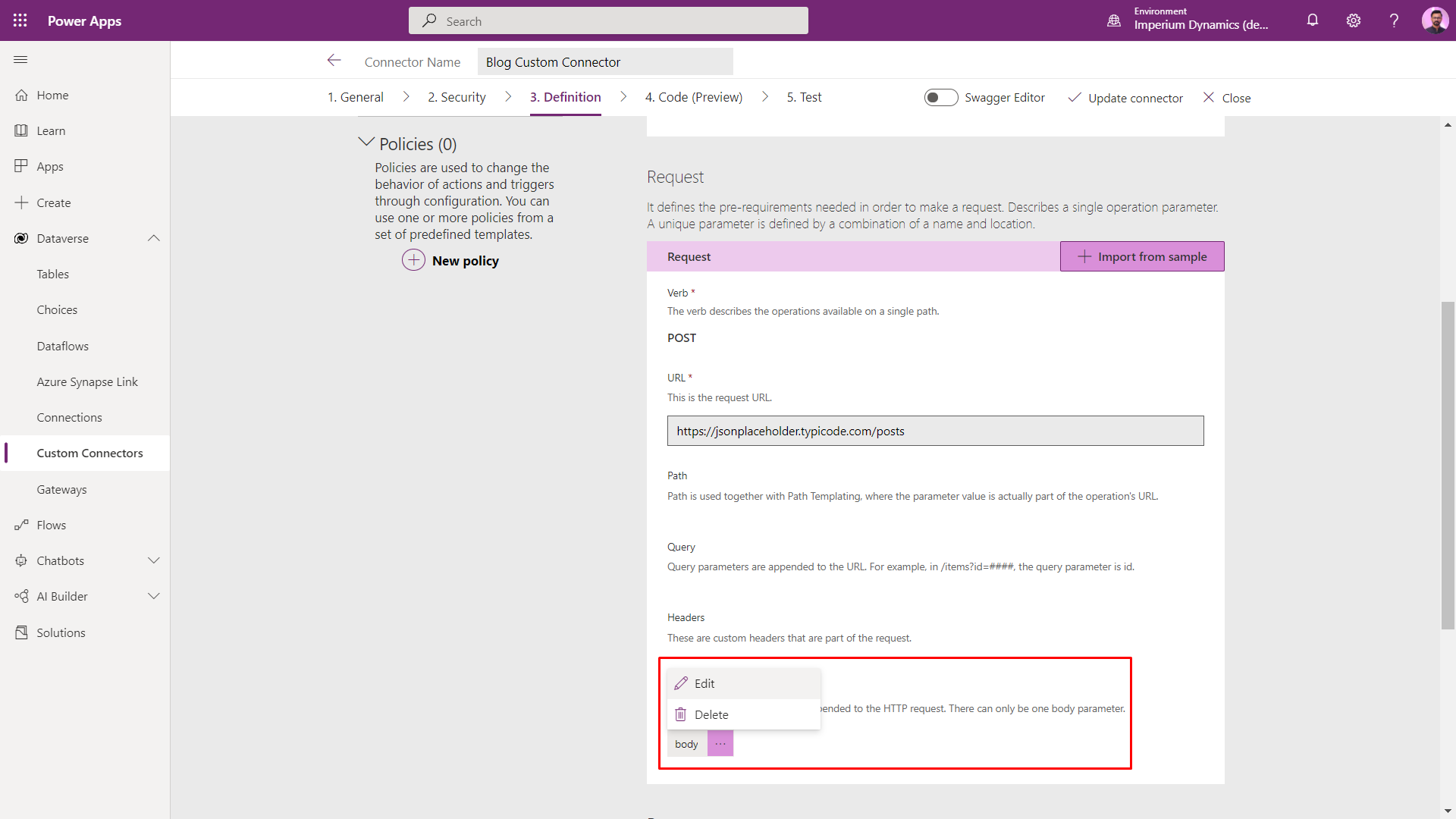This screenshot has height=819, width=1456.
Task: Choose Delete from the body context menu
Action: point(711,714)
